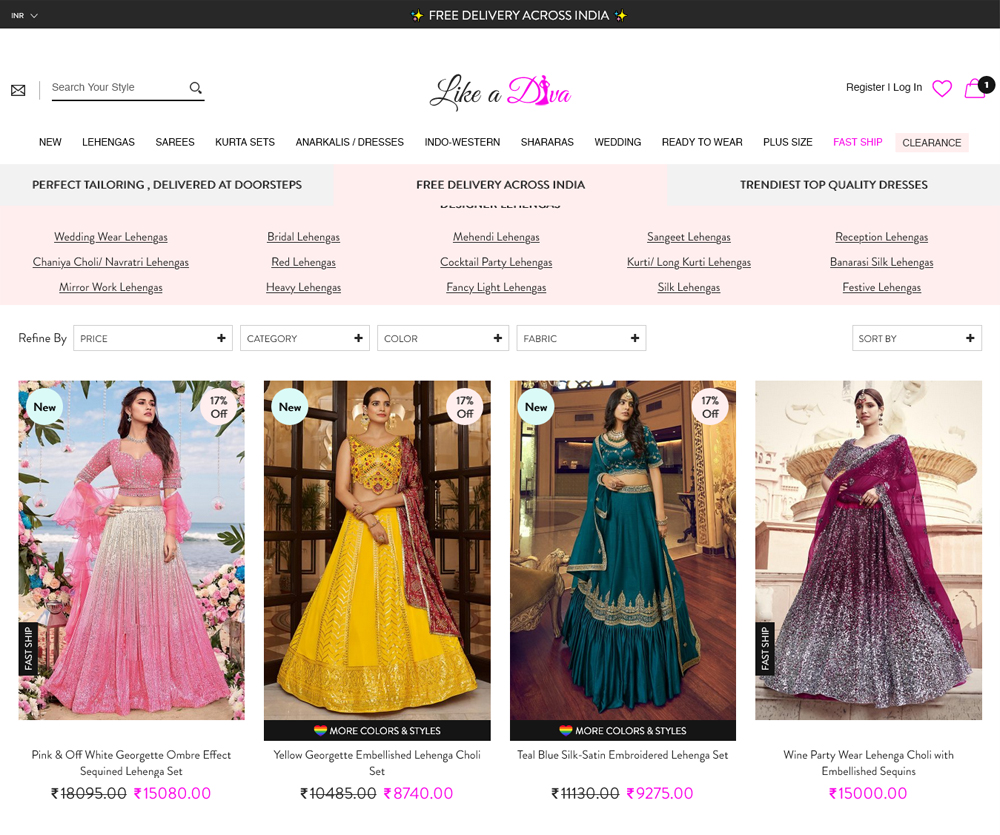Open Reception Lehengas link

pyautogui.click(x=881, y=237)
